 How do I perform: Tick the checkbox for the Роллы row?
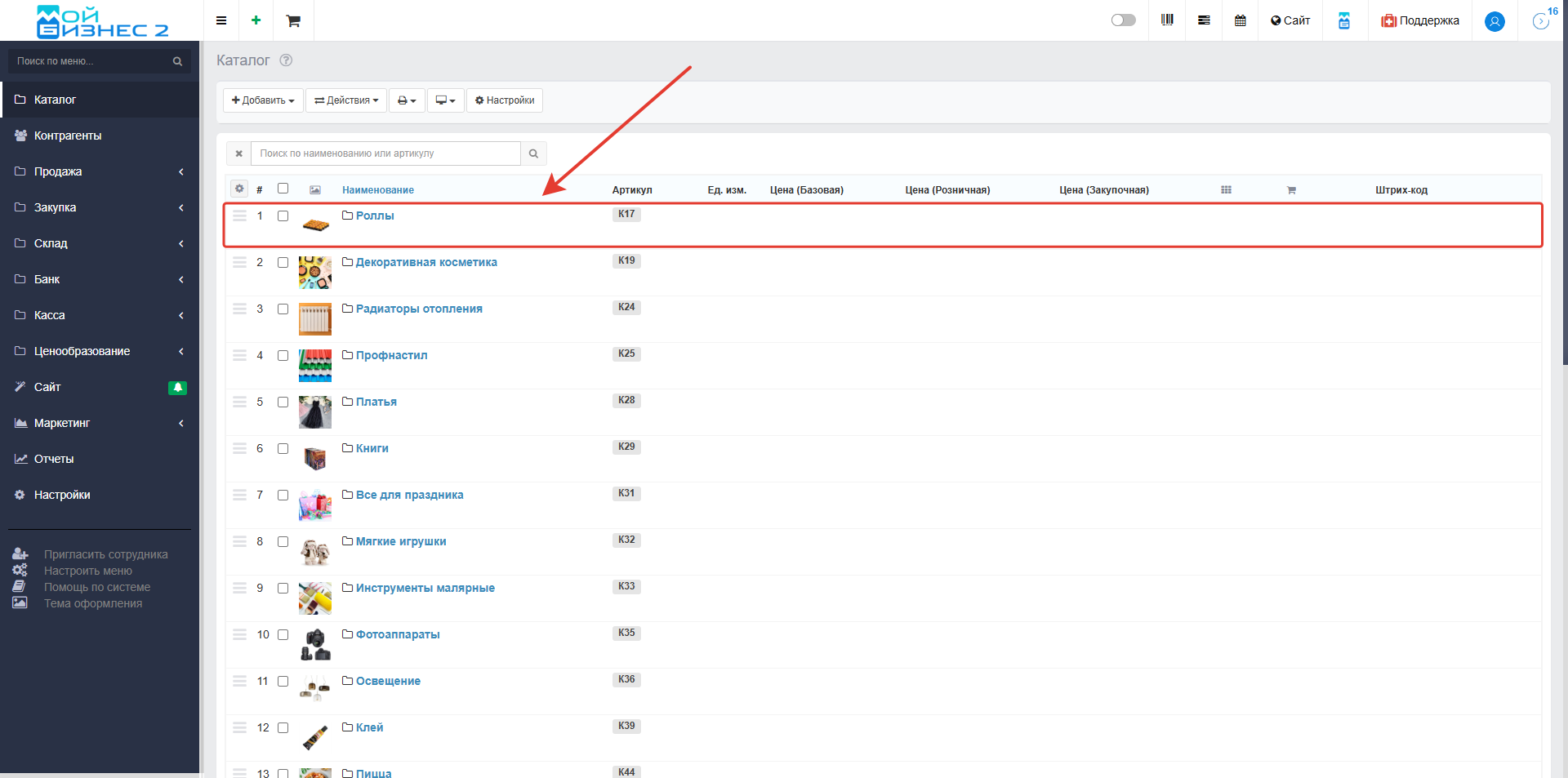(283, 216)
